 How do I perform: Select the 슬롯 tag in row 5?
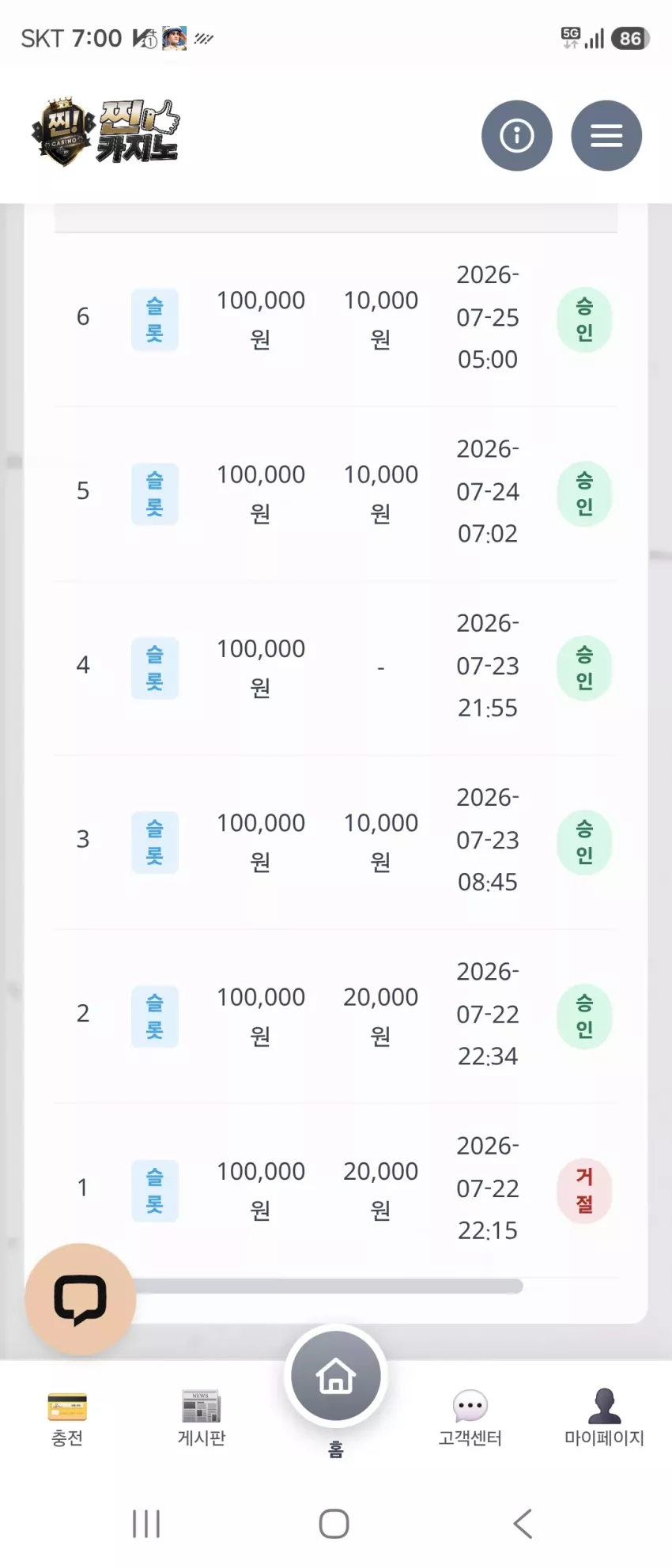(155, 493)
